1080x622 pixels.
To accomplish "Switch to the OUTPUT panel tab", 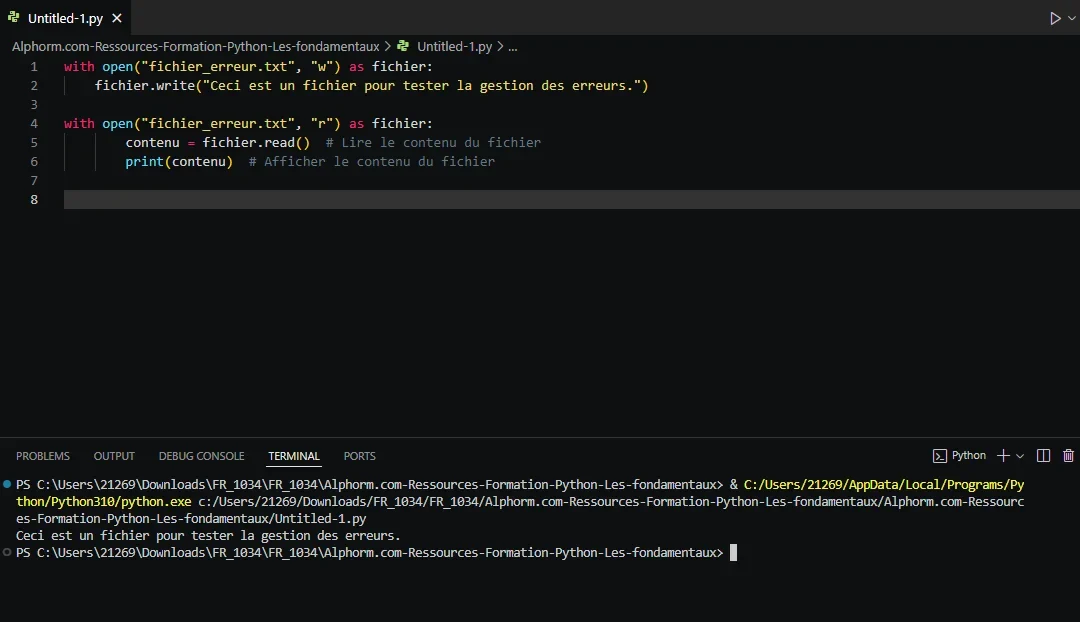I will [114, 456].
